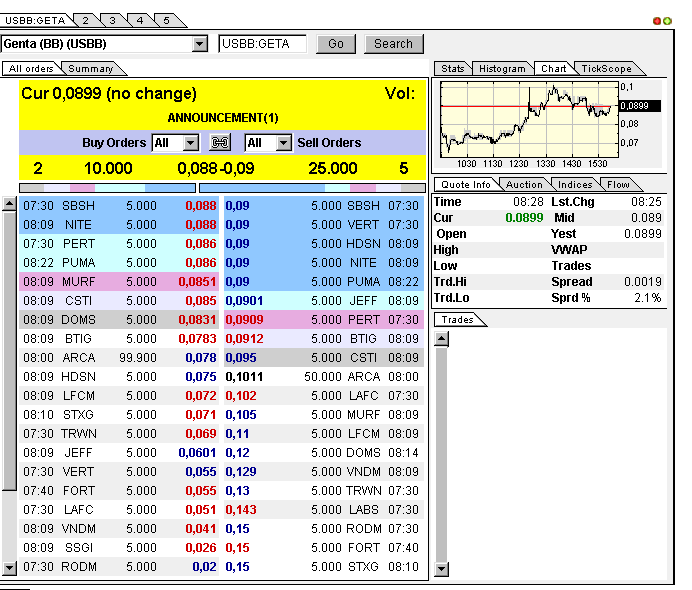The image size is (692, 590).
Task: Click the Search button
Action: pos(393,44)
